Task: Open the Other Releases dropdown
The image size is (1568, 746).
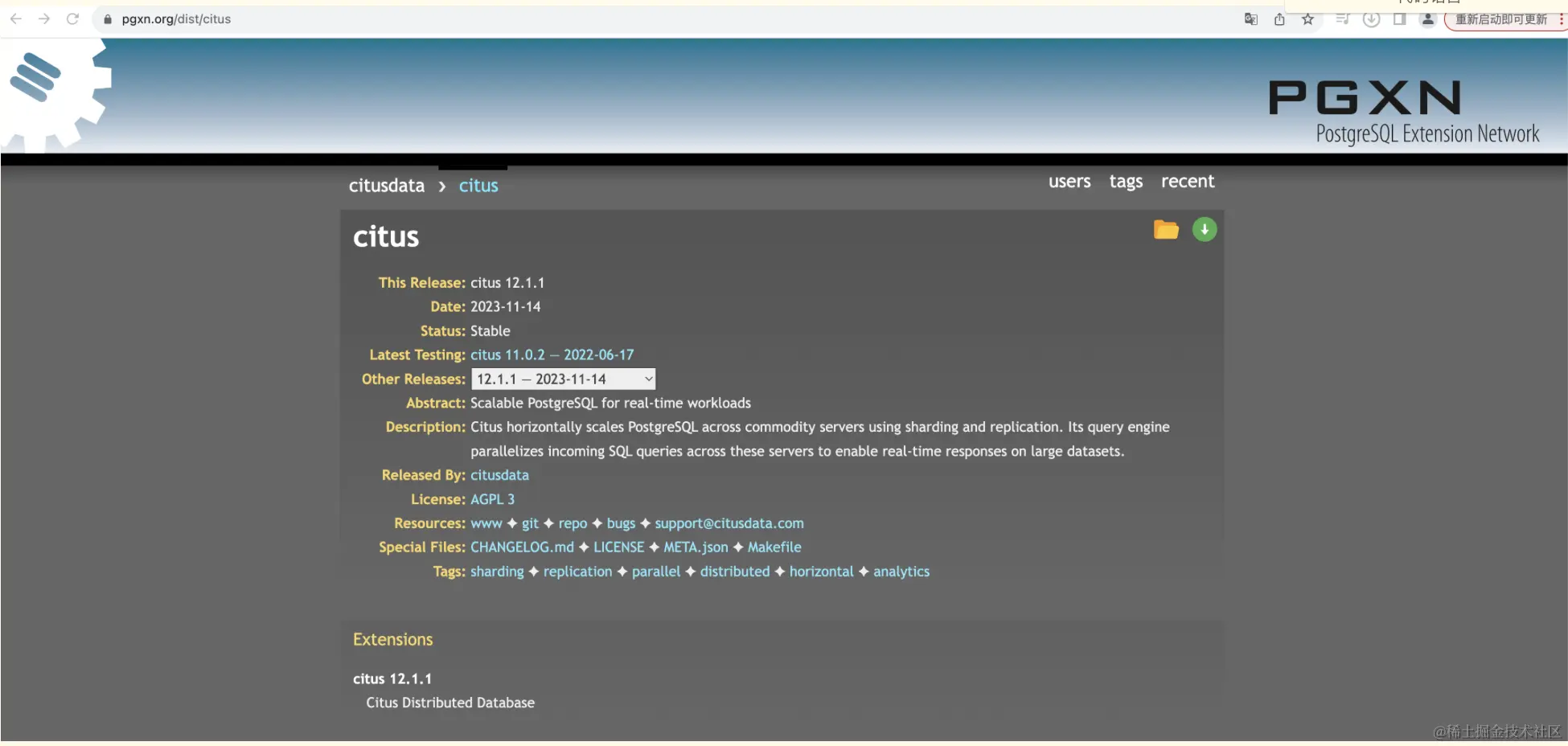Action: click(x=564, y=379)
